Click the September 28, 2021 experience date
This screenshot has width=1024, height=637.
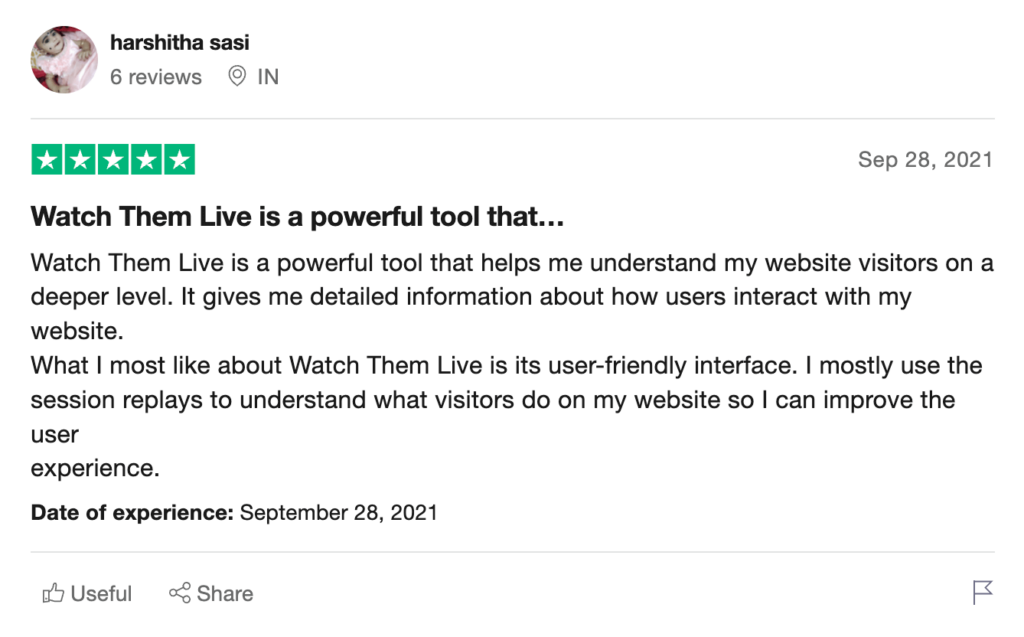click(x=338, y=512)
